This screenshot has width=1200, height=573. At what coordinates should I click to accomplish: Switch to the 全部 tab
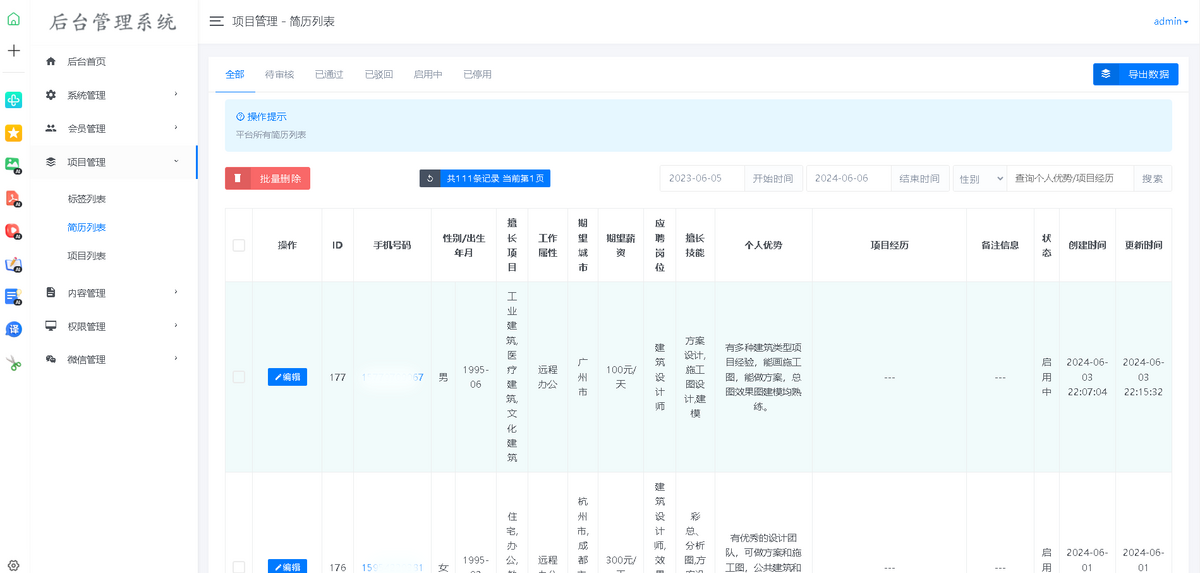[235, 75]
